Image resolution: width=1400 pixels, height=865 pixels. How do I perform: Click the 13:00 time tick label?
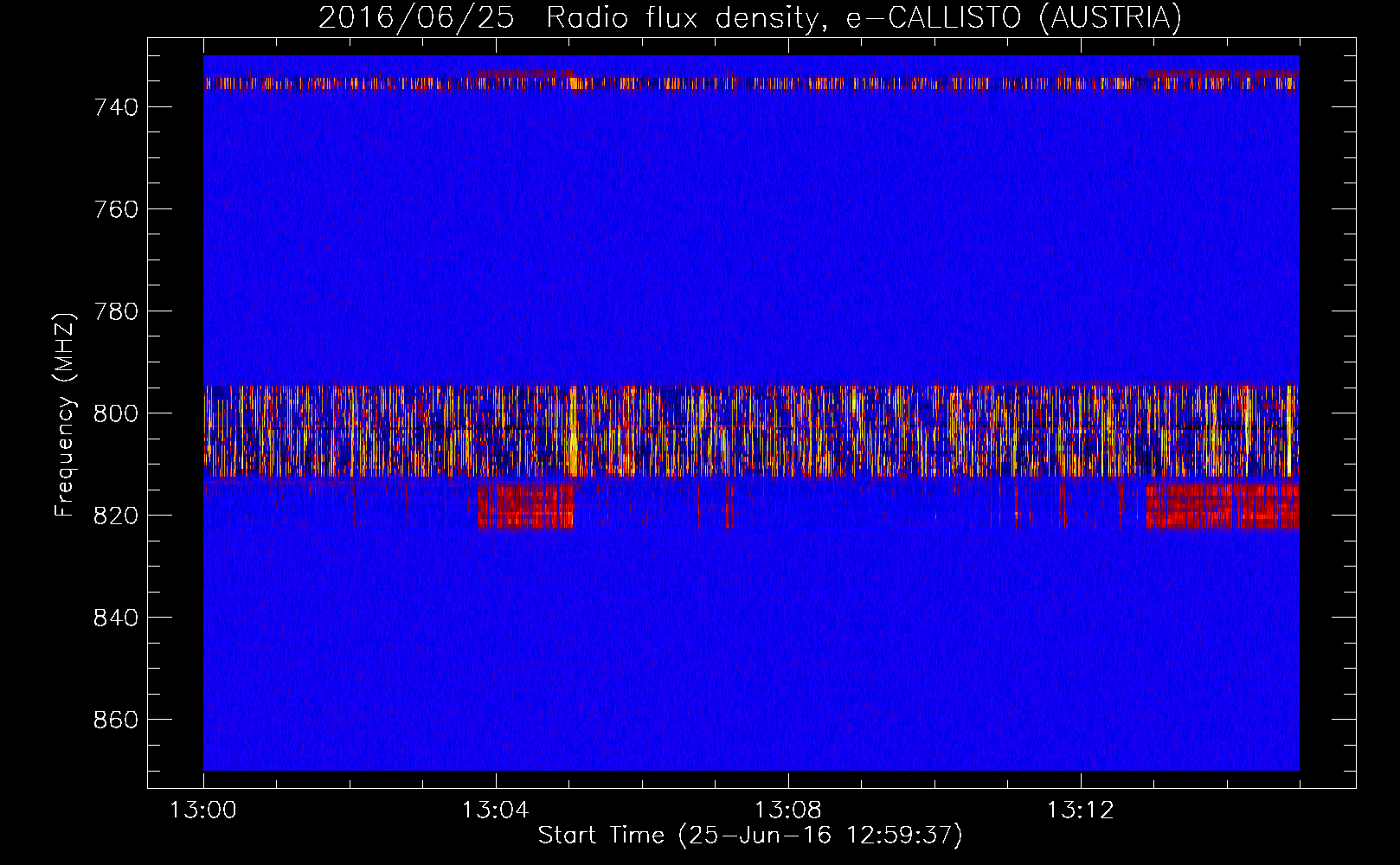(x=203, y=811)
